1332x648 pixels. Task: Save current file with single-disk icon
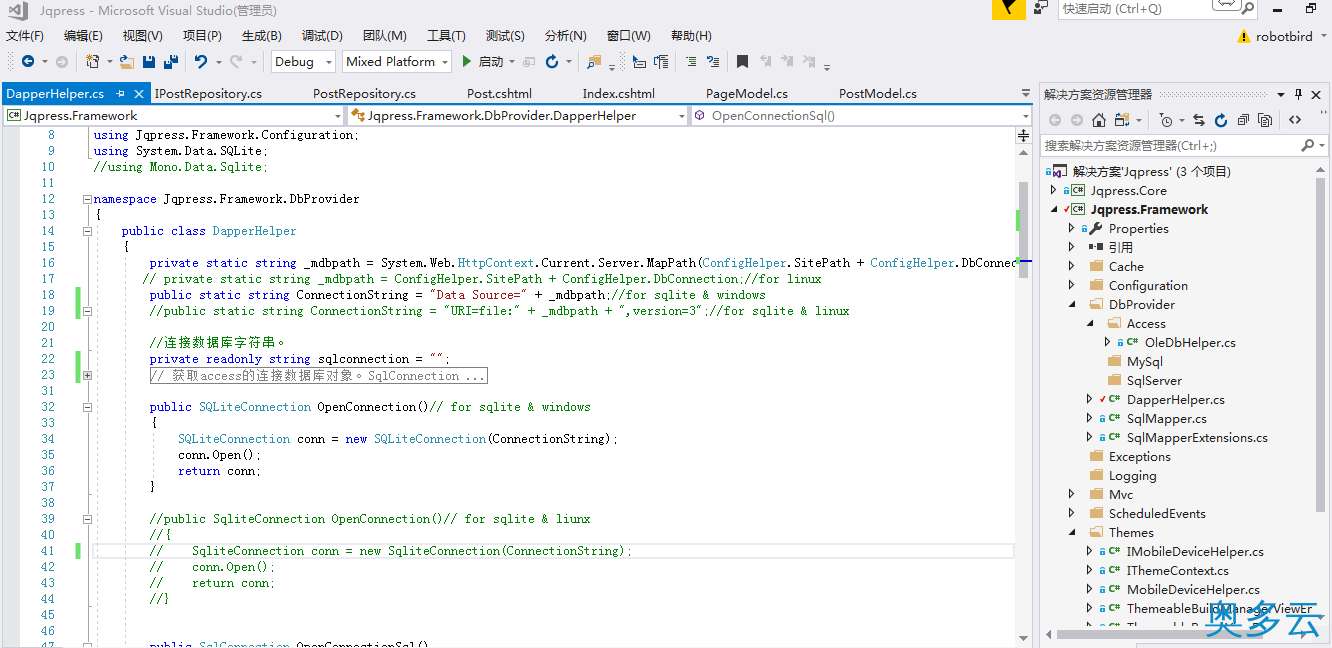149,62
